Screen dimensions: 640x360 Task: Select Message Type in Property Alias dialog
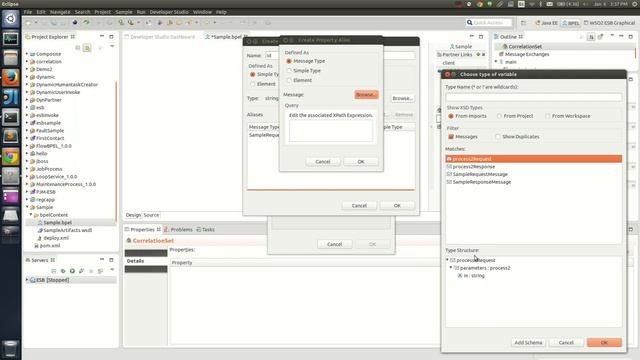(289, 61)
